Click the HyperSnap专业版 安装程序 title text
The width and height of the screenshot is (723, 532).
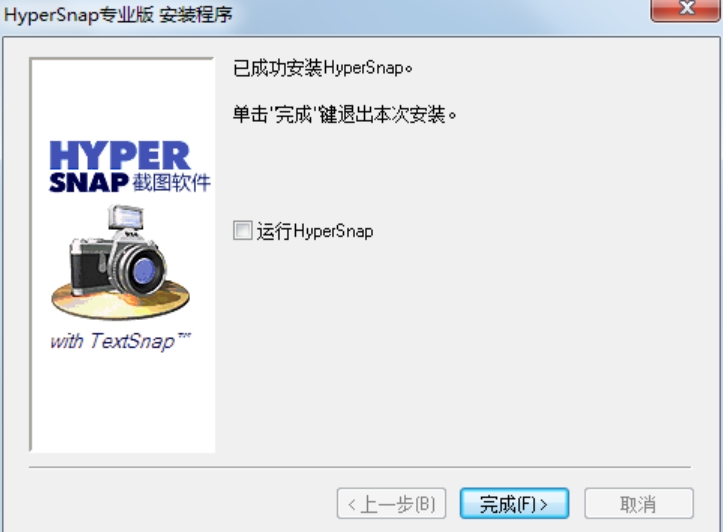tap(118, 14)
